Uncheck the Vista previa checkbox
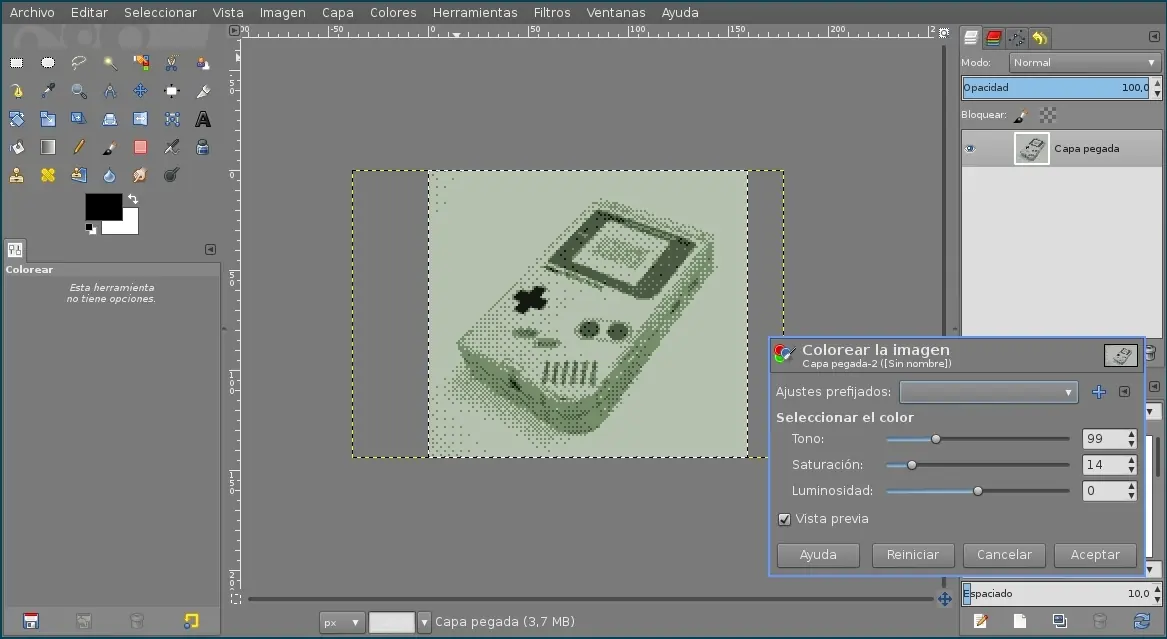The height and width of the screenshot is (639, 1167). pos(784,519)
